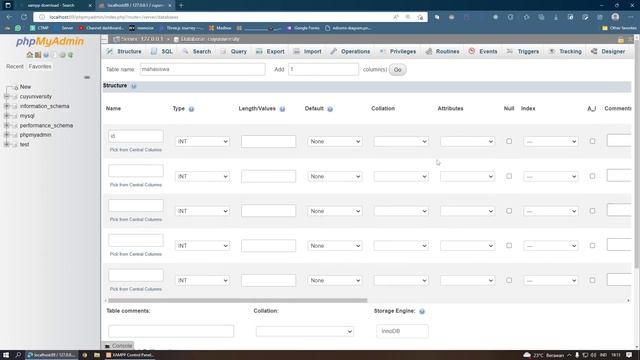Open help icon beside Length/Values header
640x360 pixels.
point(282,109)
